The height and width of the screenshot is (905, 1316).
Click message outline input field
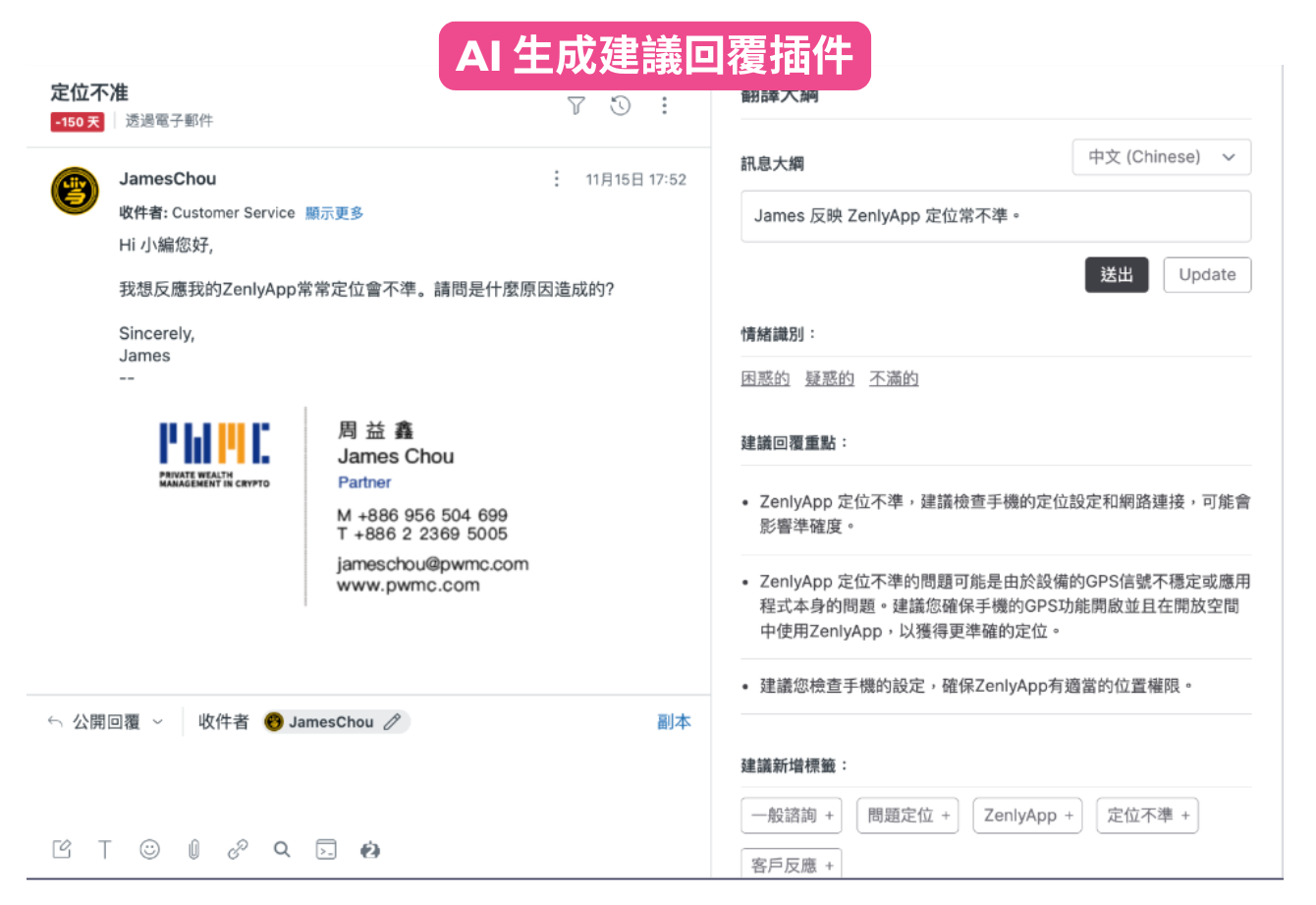point(996,216)
